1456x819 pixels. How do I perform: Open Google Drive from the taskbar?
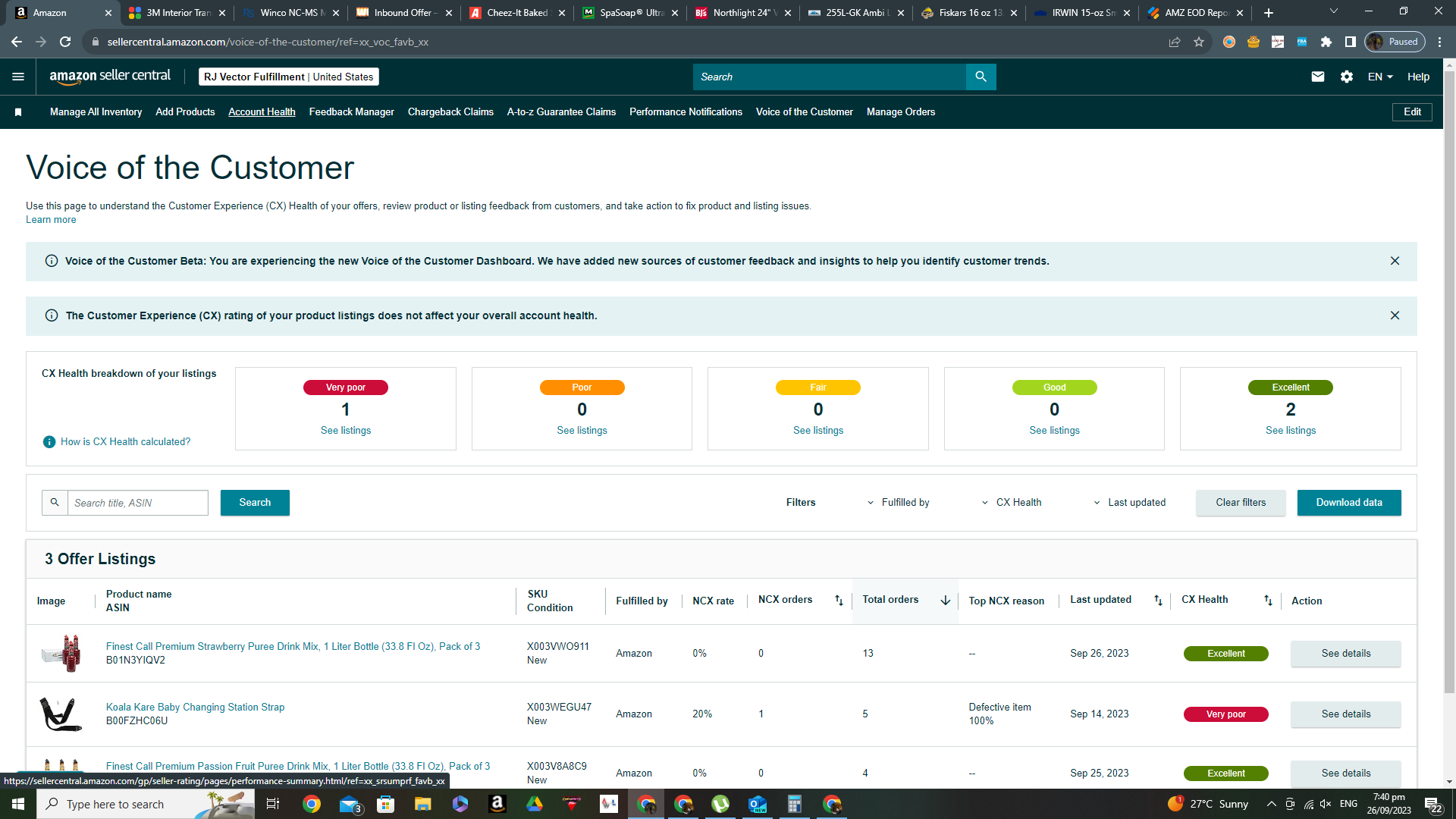pos(535,804)
